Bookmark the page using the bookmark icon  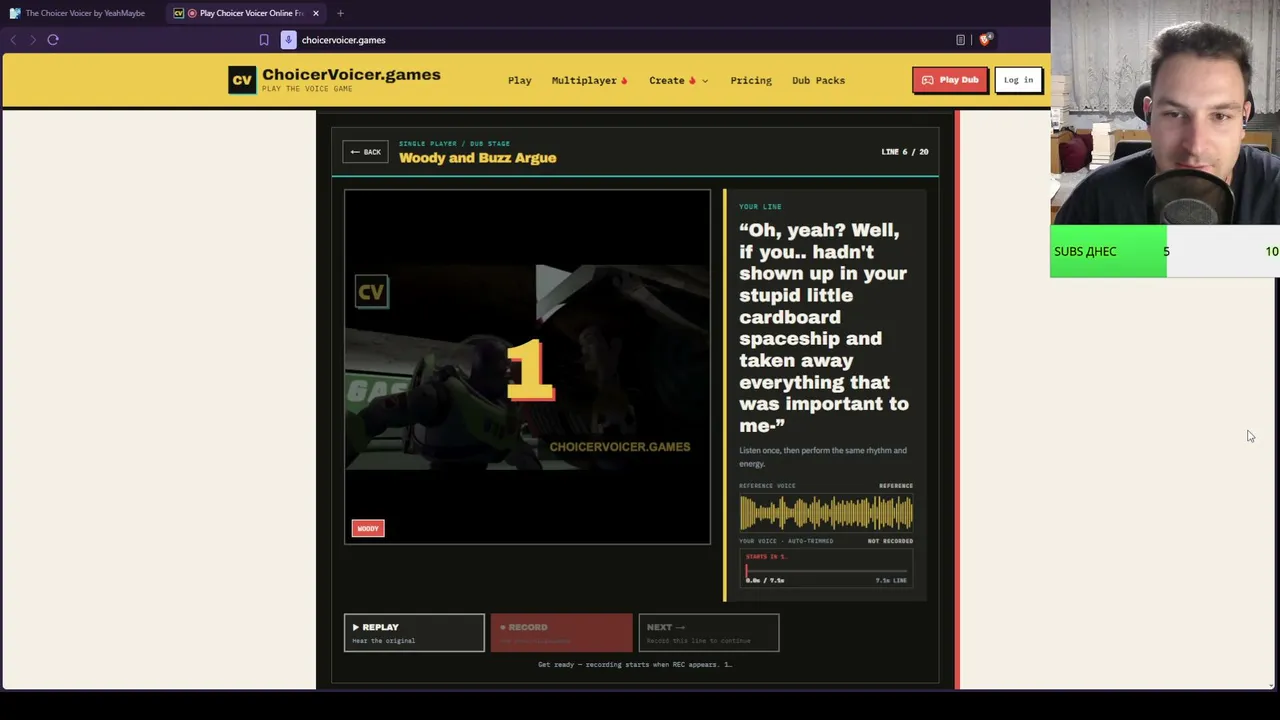pos(264,40)
